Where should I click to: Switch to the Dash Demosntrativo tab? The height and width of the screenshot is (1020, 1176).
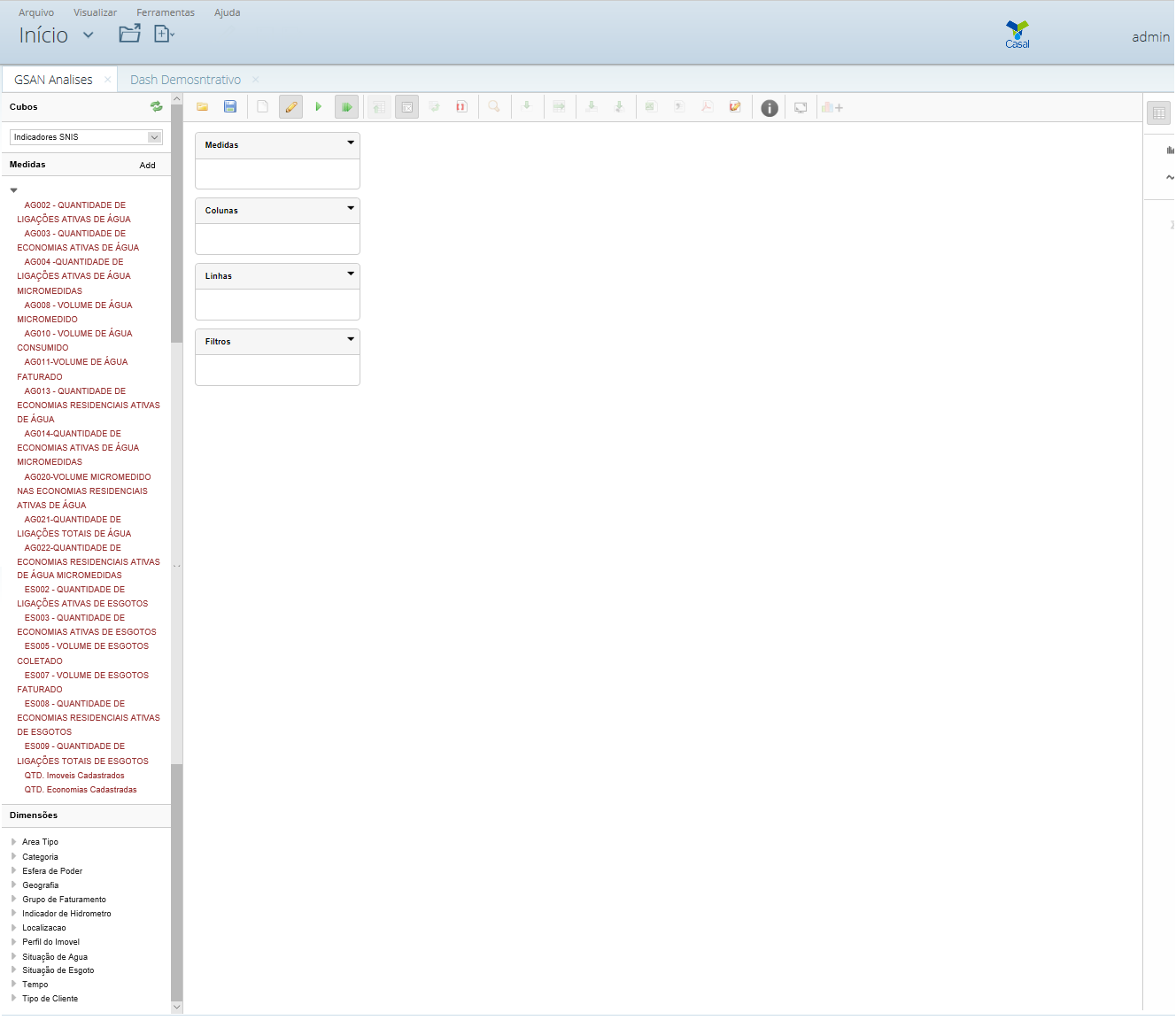tap(185, 80)
